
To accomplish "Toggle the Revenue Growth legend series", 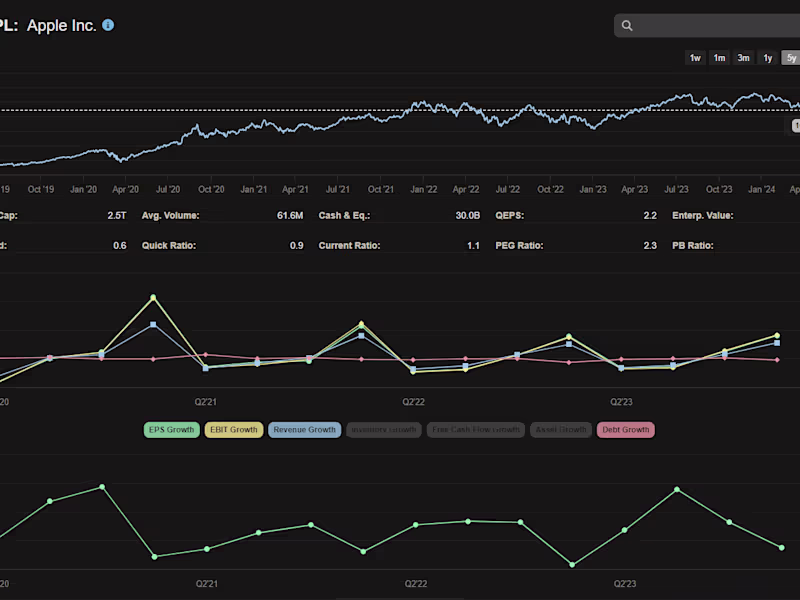I will [x=305, y=430].
